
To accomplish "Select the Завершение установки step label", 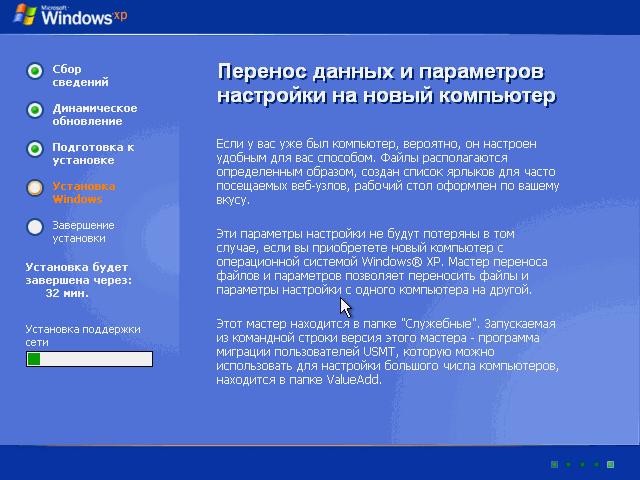I will [x=83, y=232].
